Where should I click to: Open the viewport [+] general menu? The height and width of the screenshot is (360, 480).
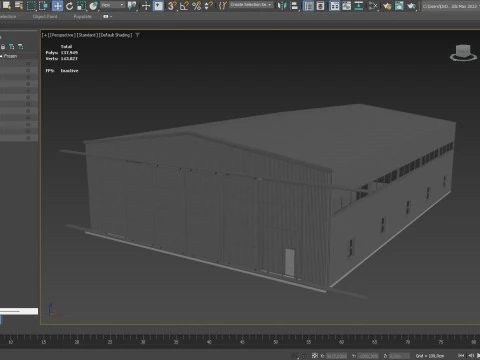45,35
